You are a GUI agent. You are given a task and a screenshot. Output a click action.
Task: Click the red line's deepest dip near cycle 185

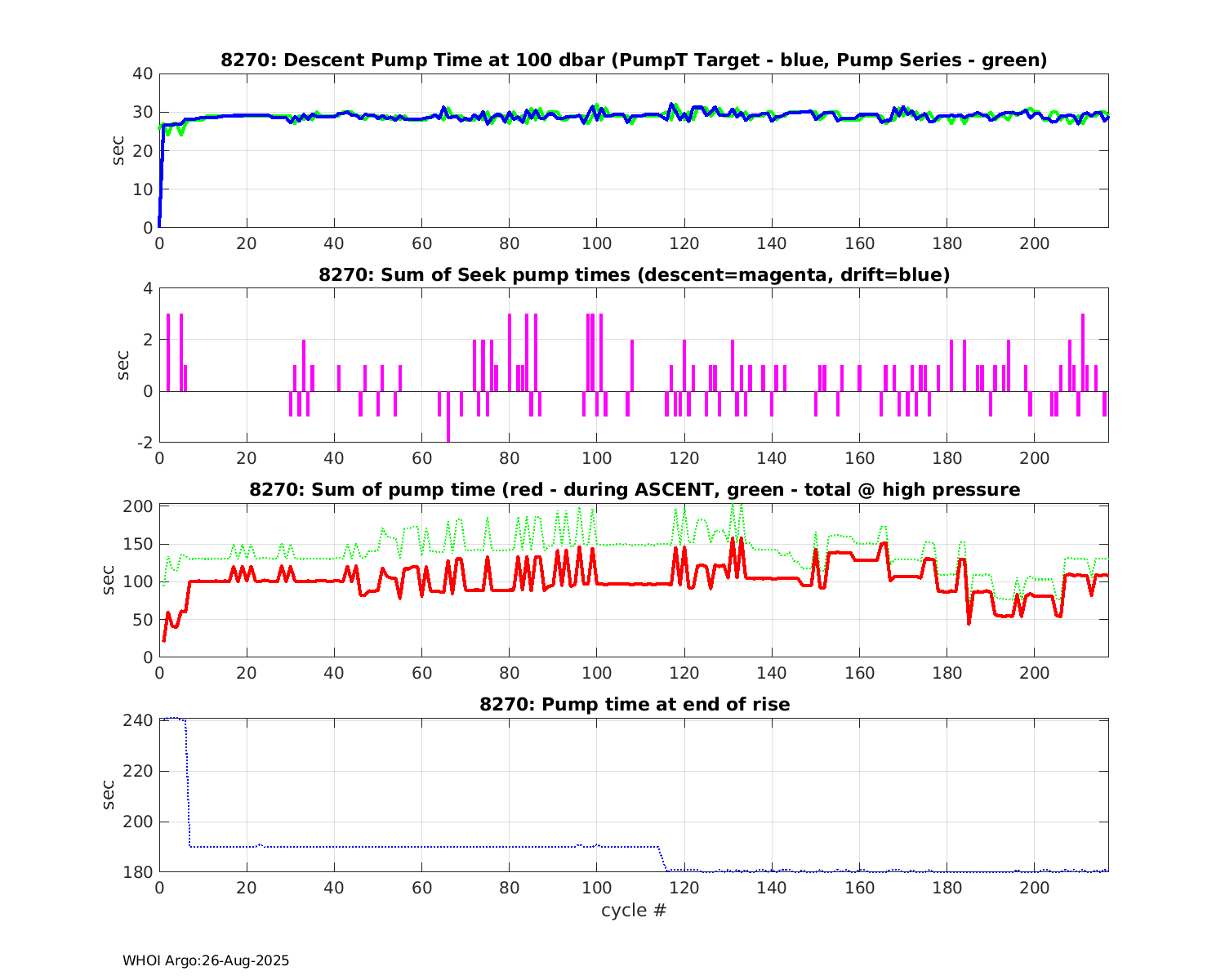pyautogui.click(x=969, y=622)
